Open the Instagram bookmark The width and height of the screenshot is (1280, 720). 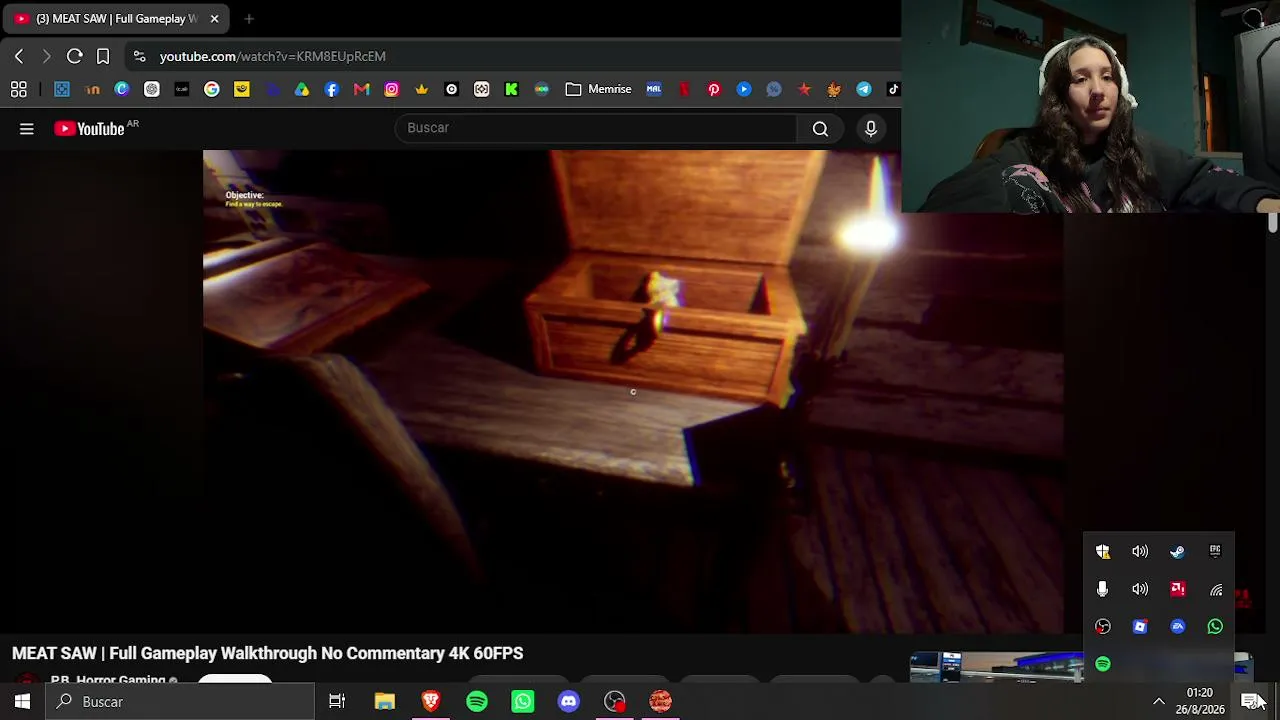[x=392, y=89]
